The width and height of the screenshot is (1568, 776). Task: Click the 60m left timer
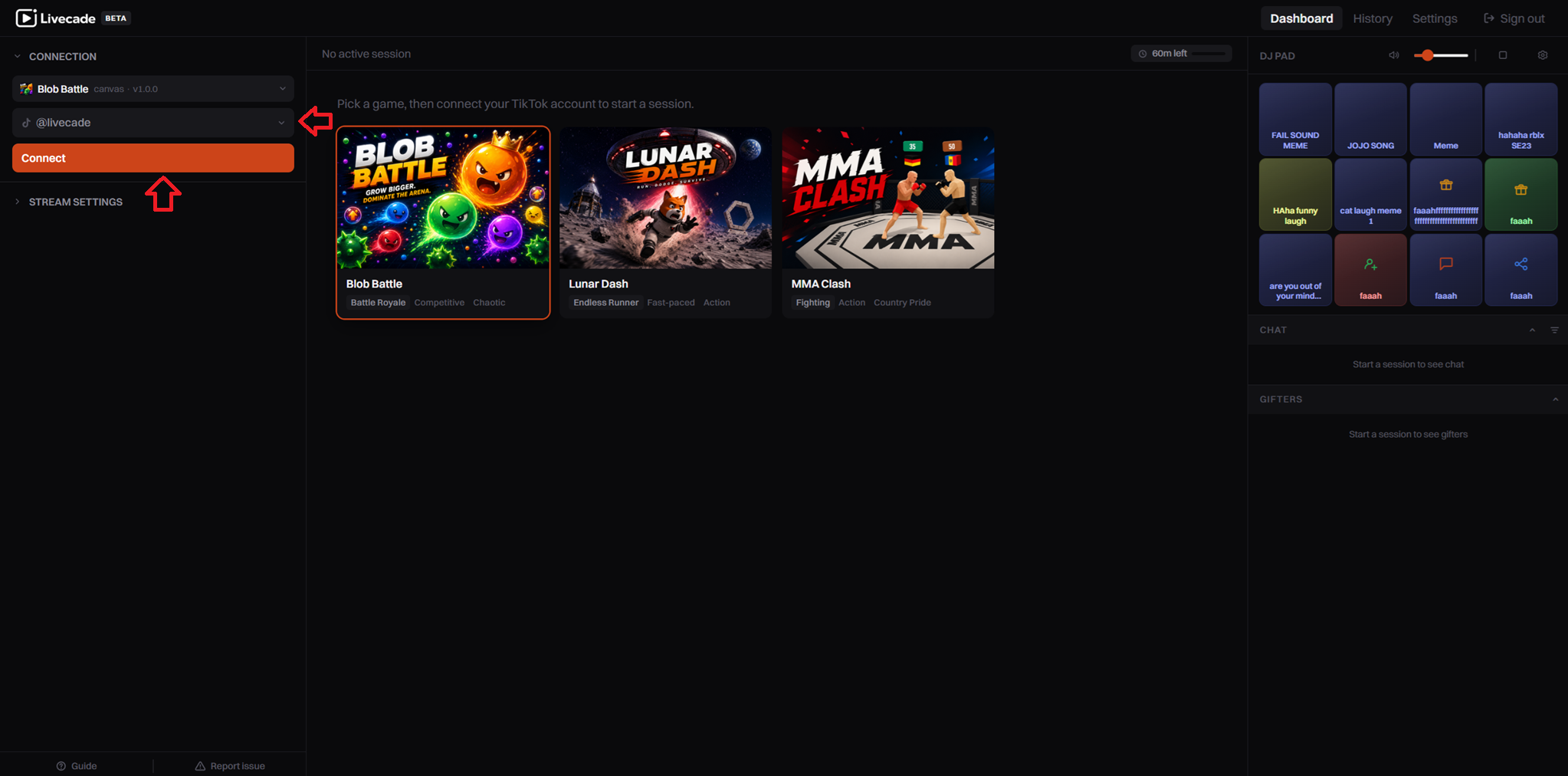(x=1181, y=54)
